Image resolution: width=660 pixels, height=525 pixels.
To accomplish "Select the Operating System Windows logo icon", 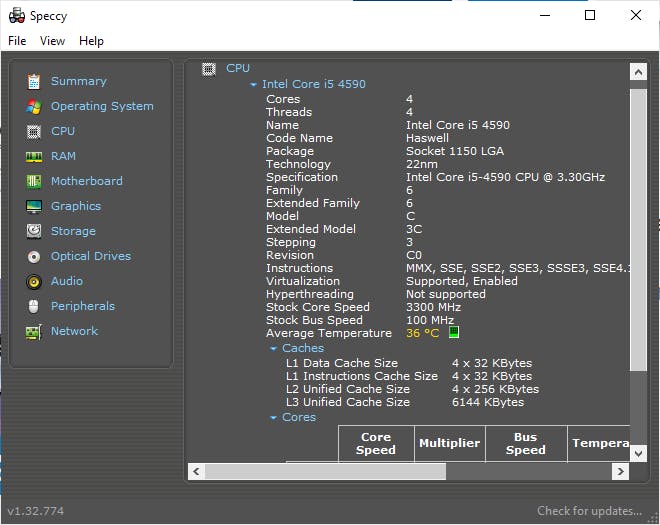I will pyautogui.click(x=34, y=107).
